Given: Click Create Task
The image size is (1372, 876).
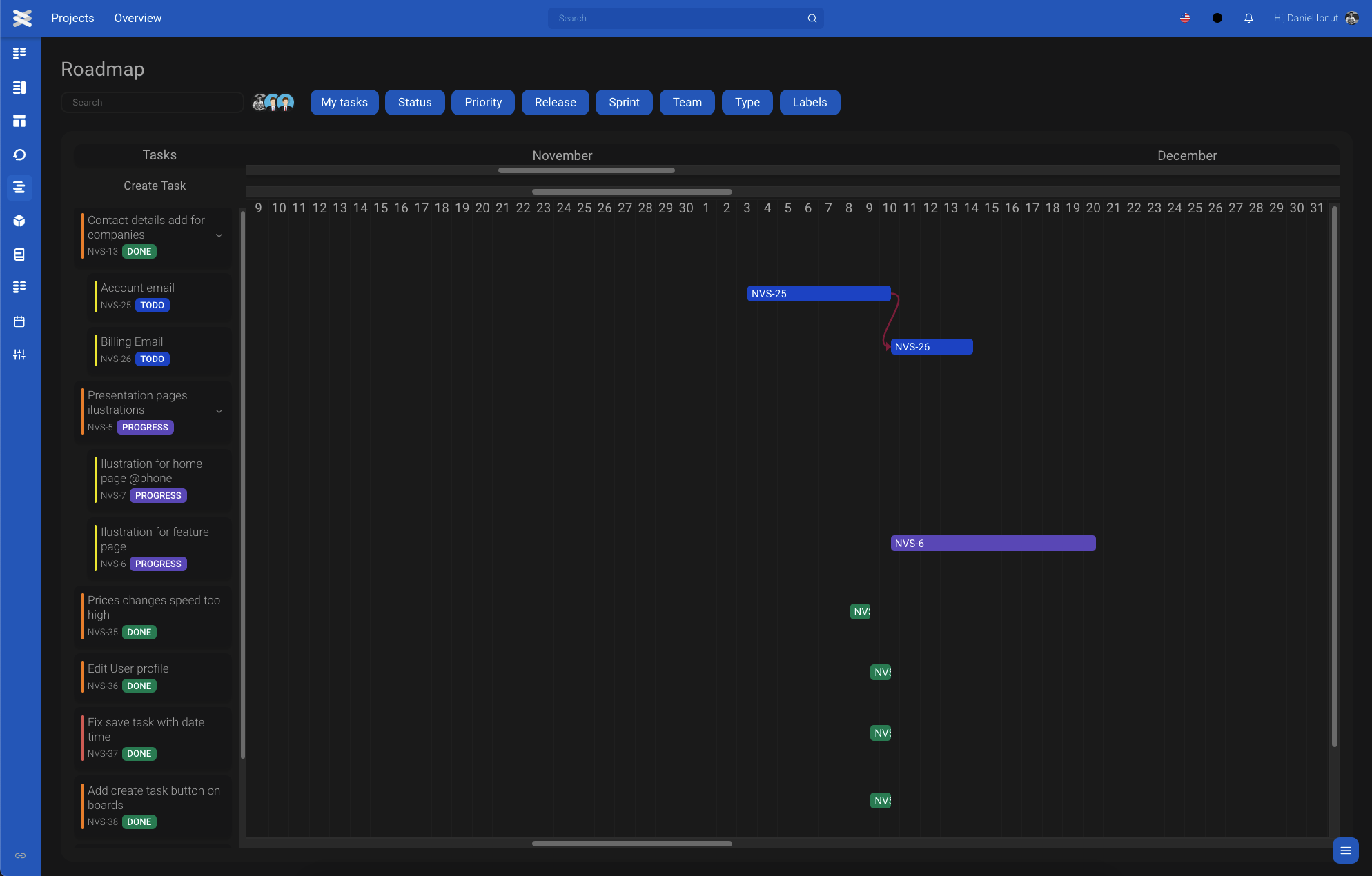Looking at the screenshot, I should tap(155, 186).
